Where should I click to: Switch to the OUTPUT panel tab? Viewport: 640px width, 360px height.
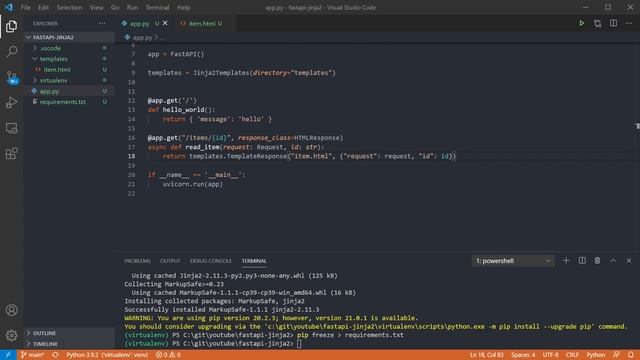(170, 261)
